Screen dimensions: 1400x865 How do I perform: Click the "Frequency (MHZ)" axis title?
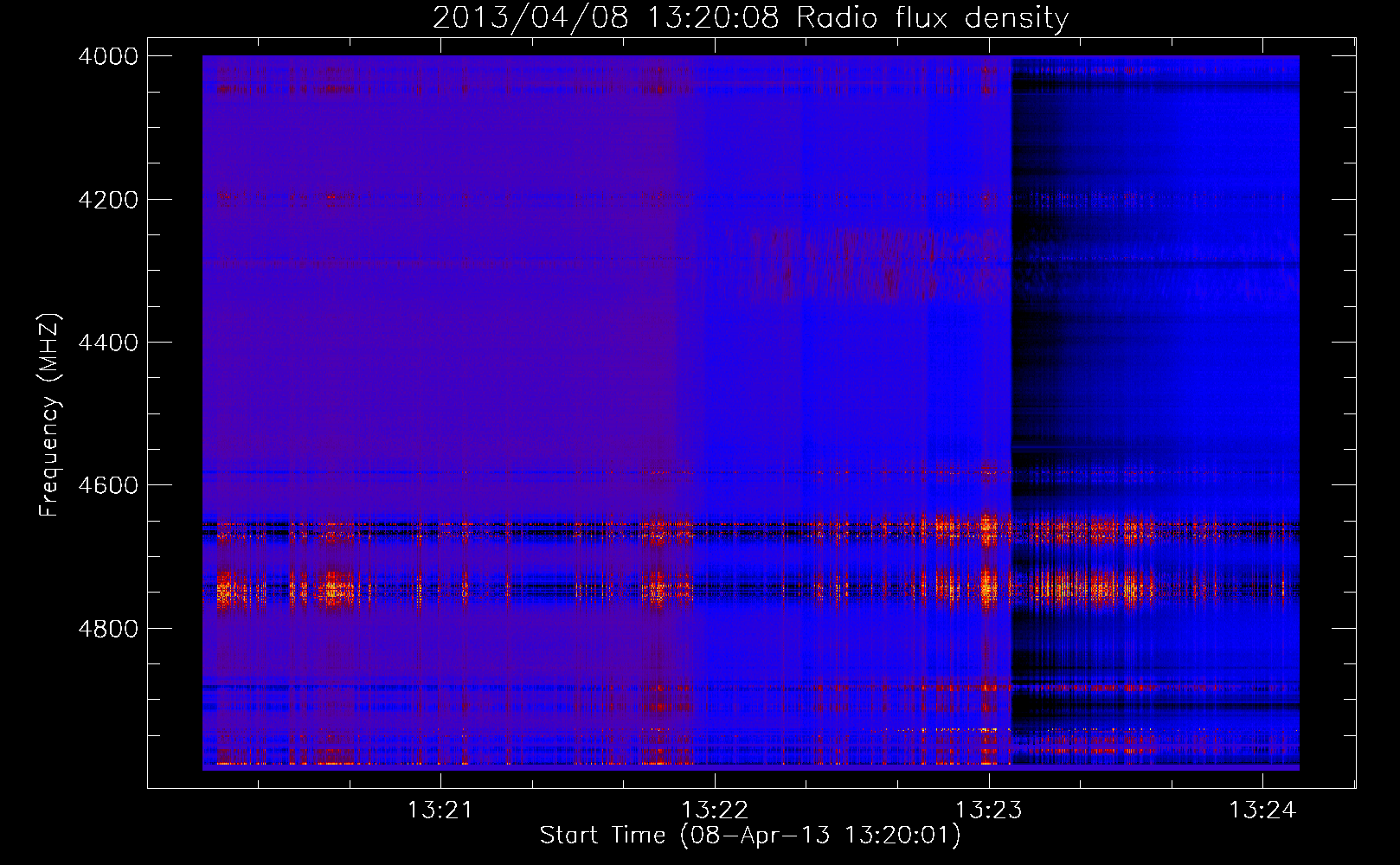tap(50, 414)
